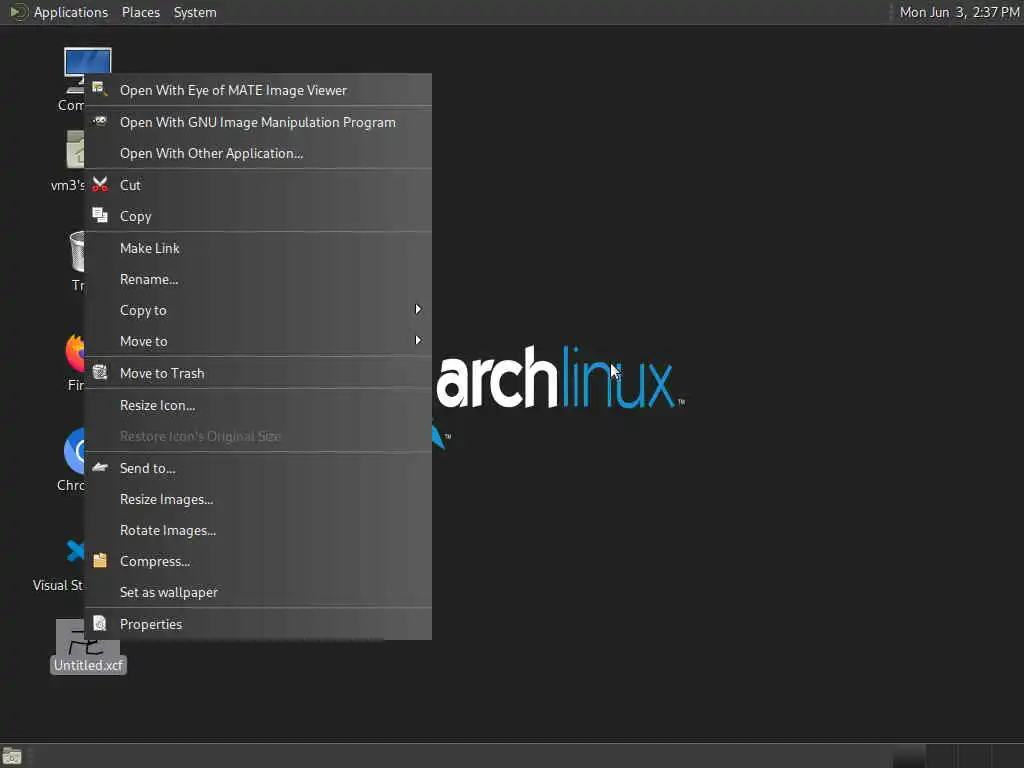Open the System menu
Viewport: 1024px width, 768px height.
(195, 12)
